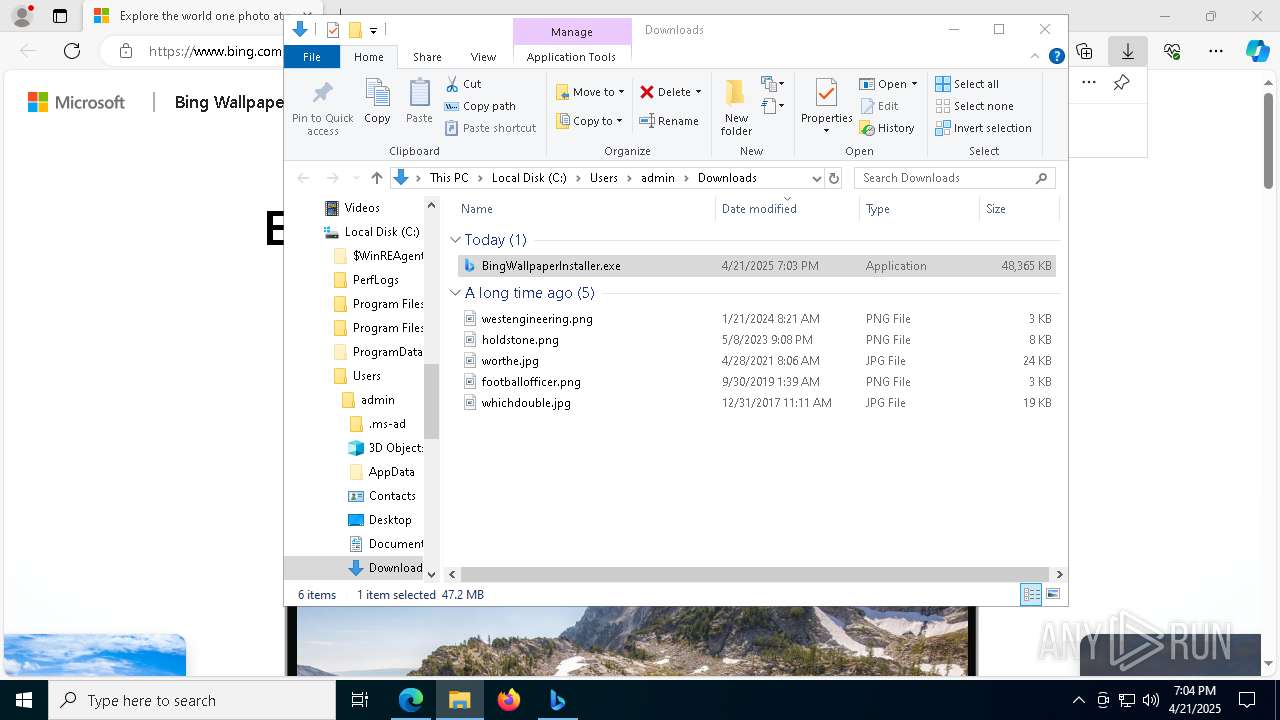Open quick access toolbar customize arrow
This screenshot has height=720, width=1280.
(x=373, y=31)
